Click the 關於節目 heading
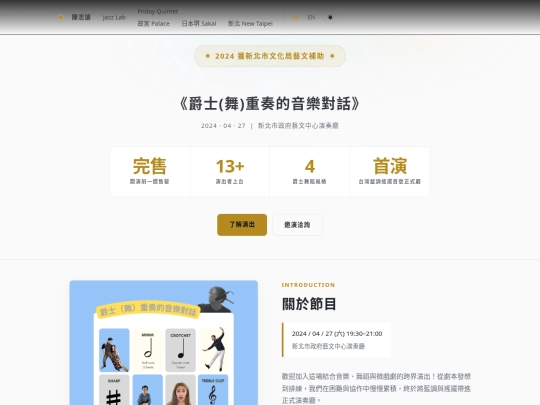This screenshot has height=405, width=540. tap(309, 304)
